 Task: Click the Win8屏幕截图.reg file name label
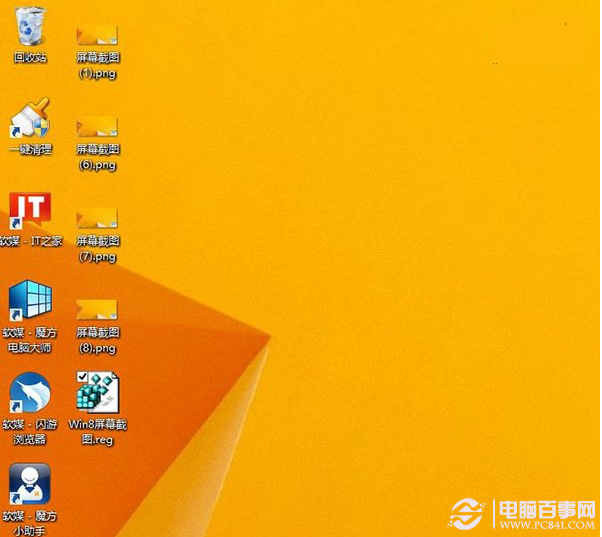click(98, 432)
